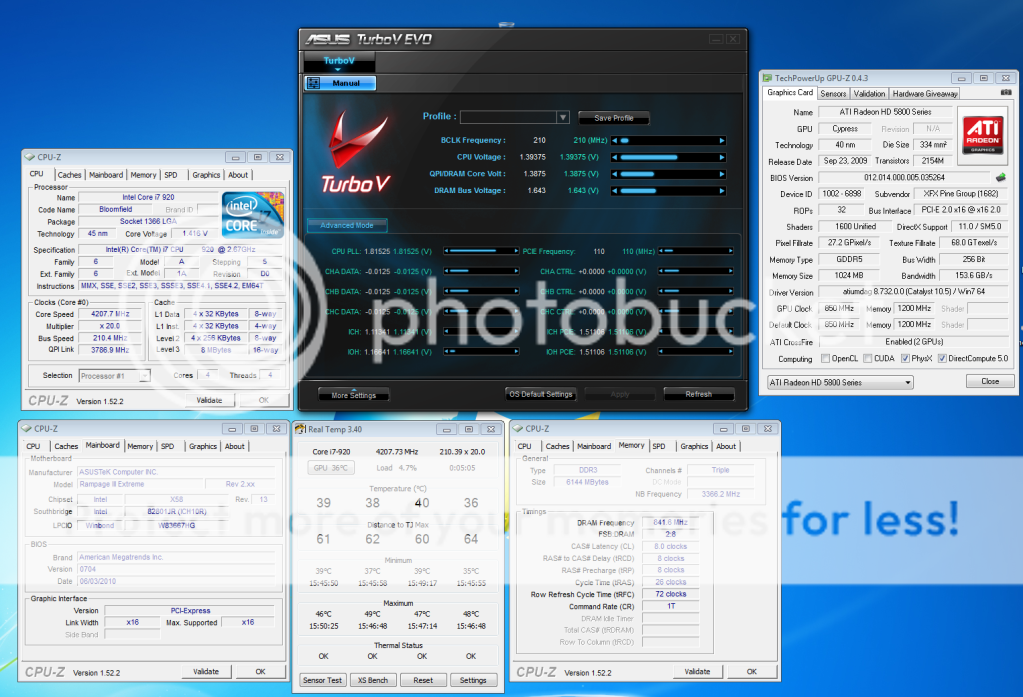The height and width of the screenshot is (697, 1023).
Task: Click Sensor Test in Real Temp
Action: [x=322, y=680]
